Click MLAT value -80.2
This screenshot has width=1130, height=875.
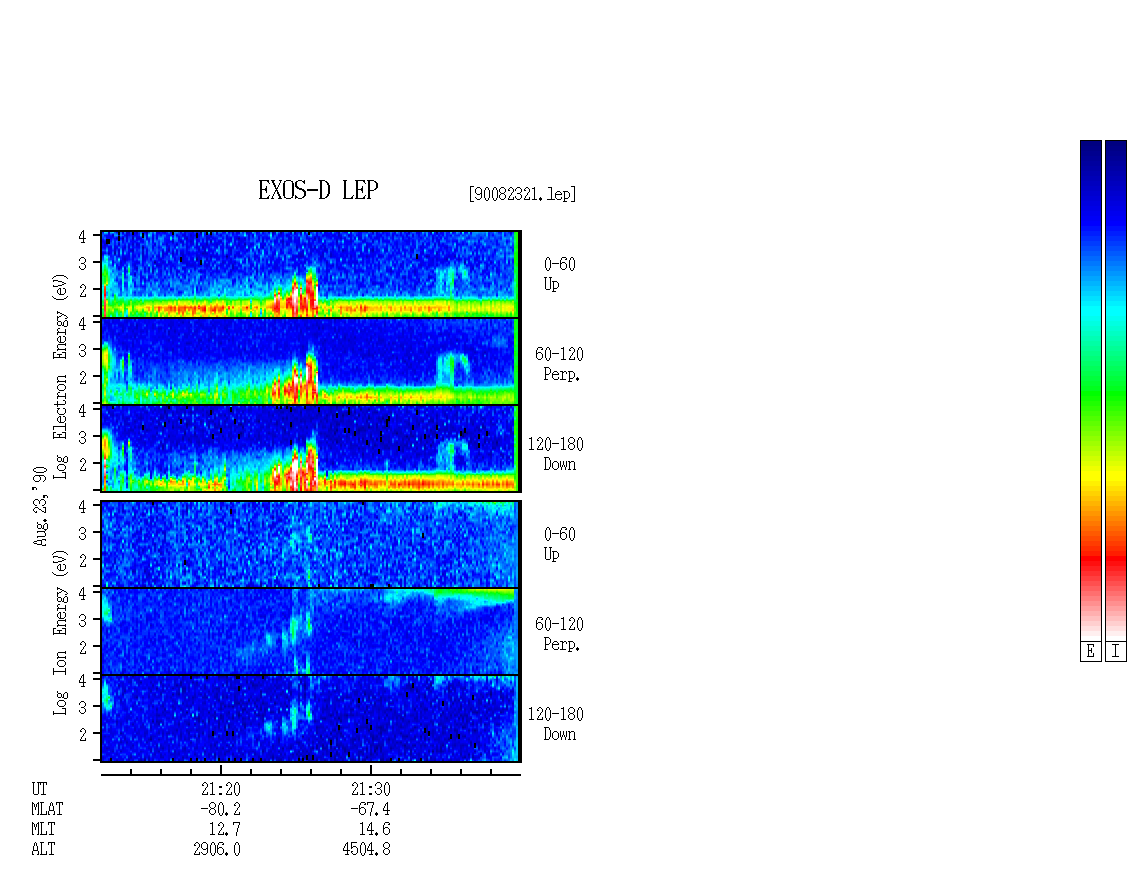(220, 809)
